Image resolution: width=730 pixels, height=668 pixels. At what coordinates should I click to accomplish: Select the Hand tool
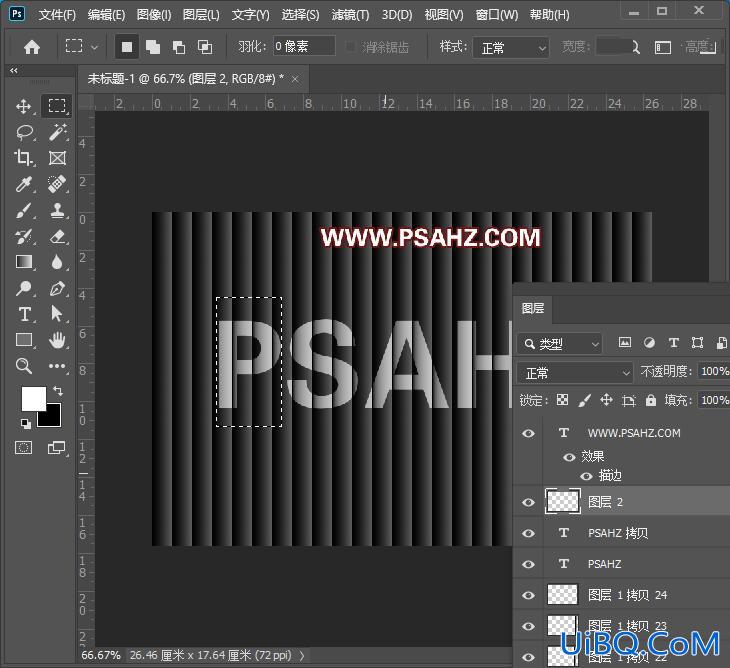click(x=57, y=340)
